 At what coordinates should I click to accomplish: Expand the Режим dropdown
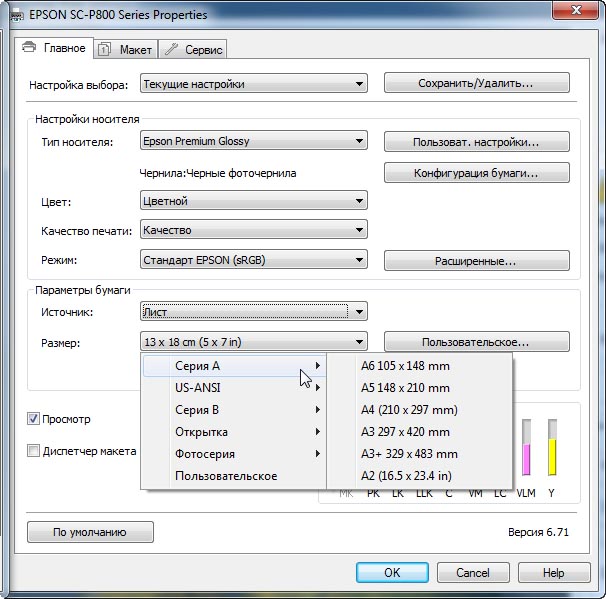(254, 260)
